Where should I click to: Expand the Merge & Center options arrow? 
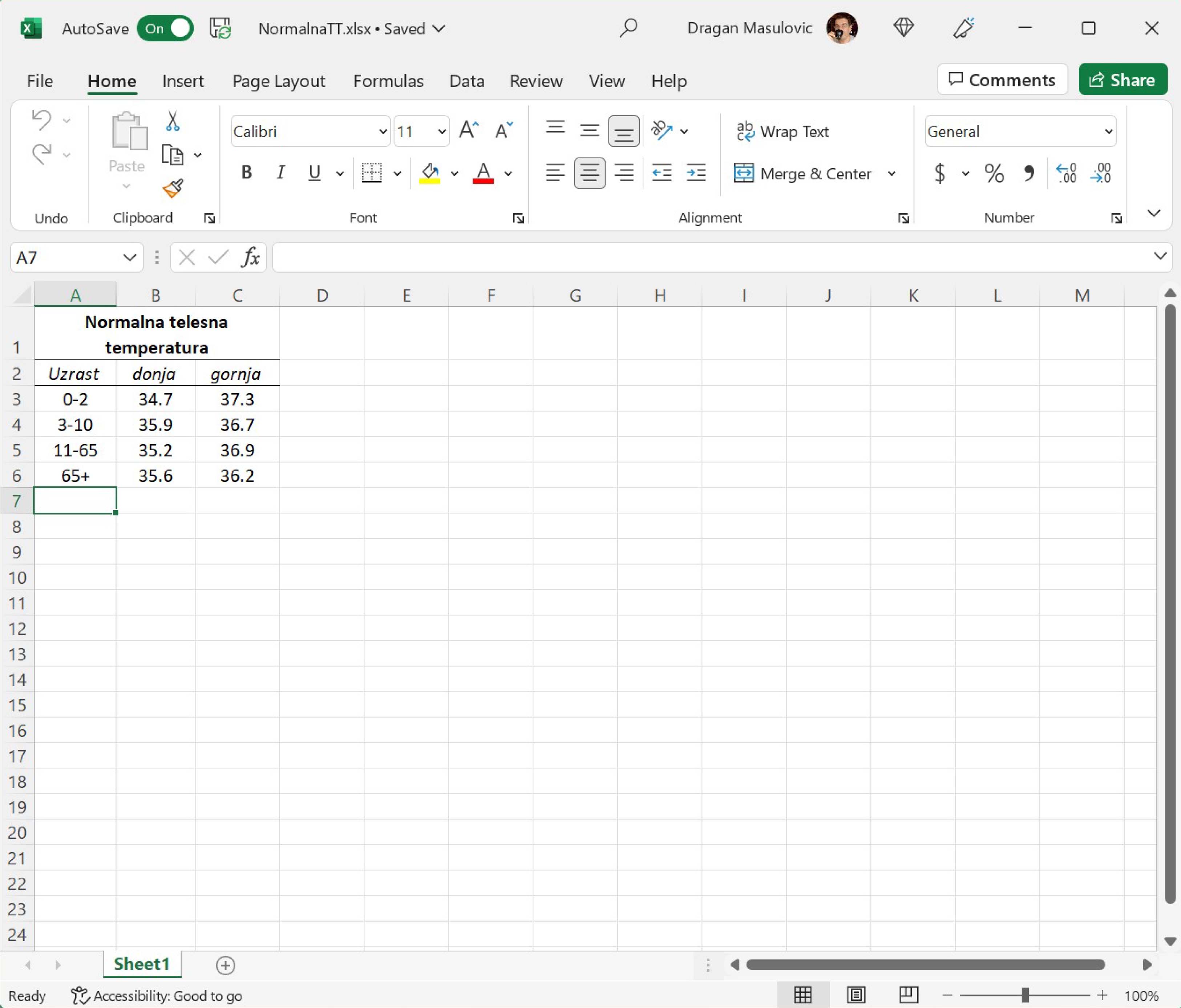coord(891,174)
